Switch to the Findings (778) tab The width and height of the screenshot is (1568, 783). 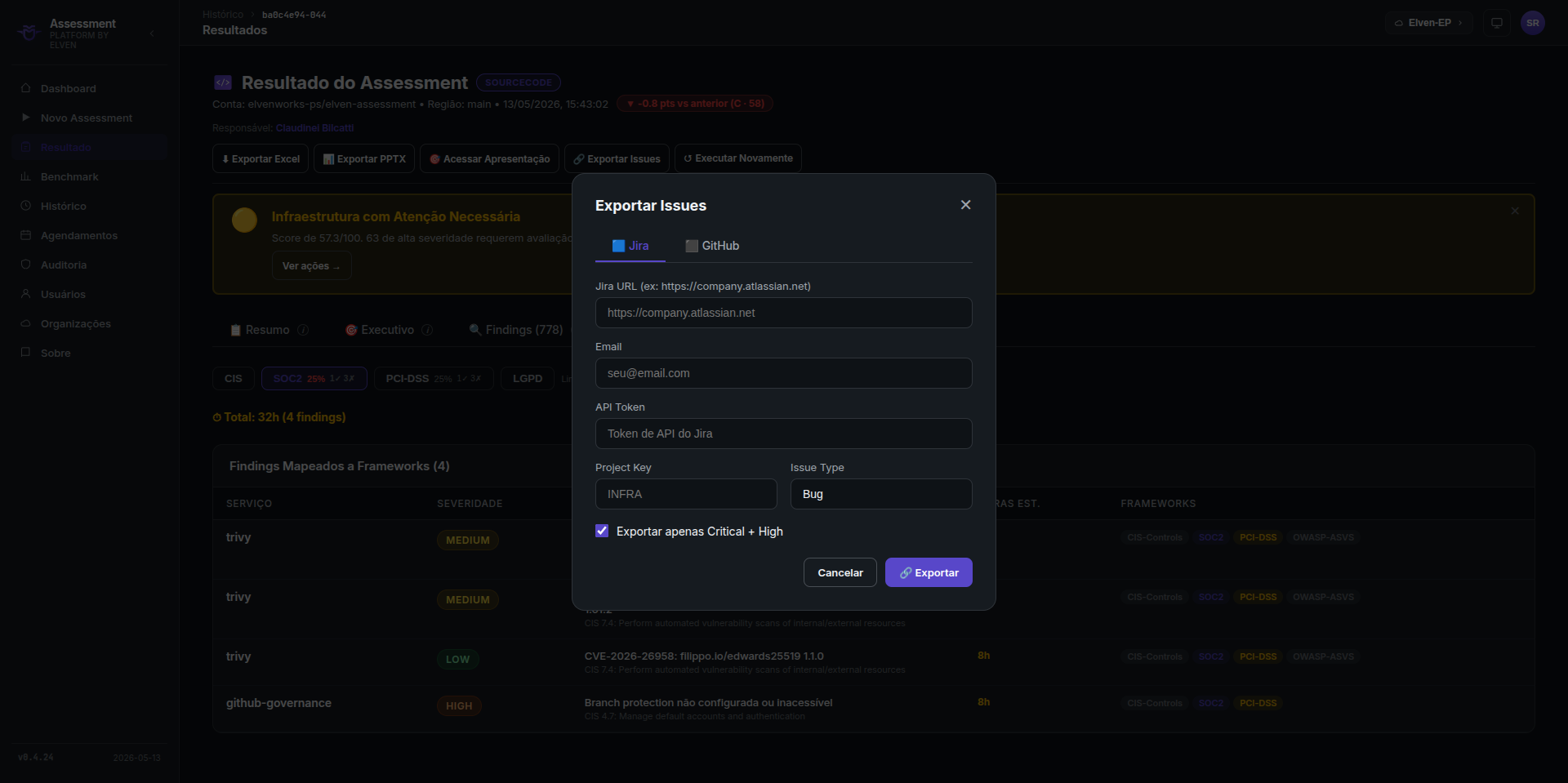(516, 330)
